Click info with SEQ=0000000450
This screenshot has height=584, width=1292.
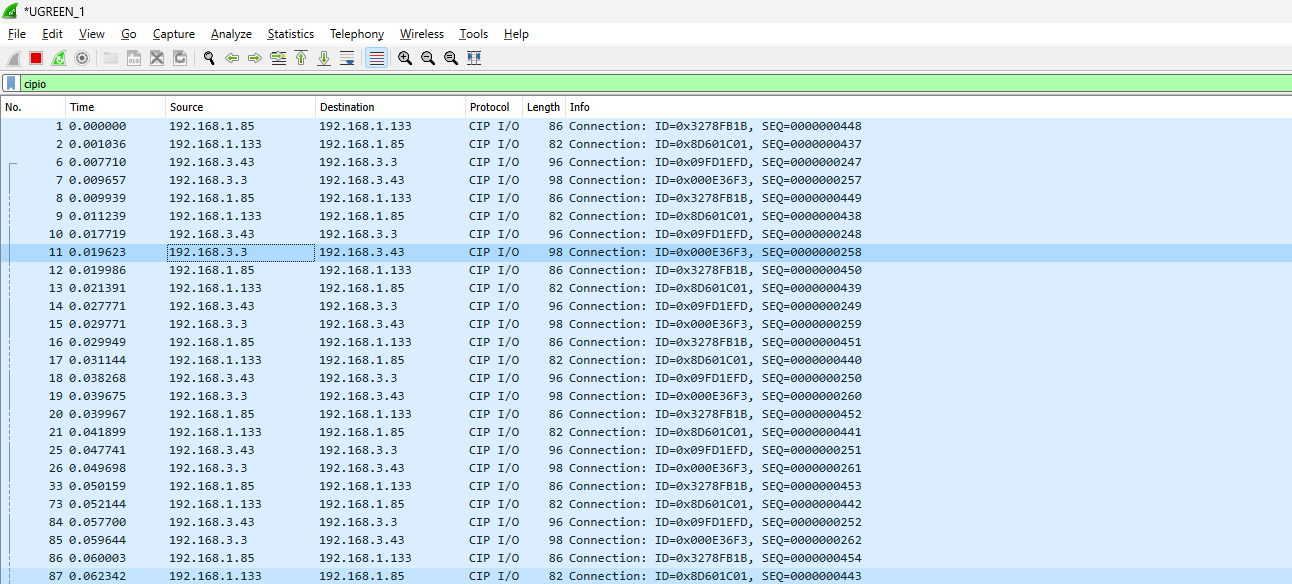pos(715,270)
